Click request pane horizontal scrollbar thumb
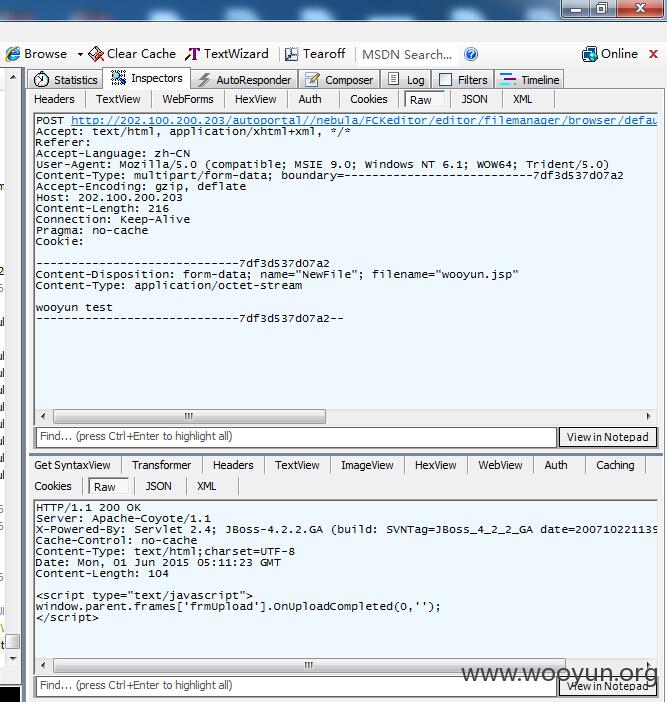The height and width of the screenshot is (702, 667). (189, 416)
